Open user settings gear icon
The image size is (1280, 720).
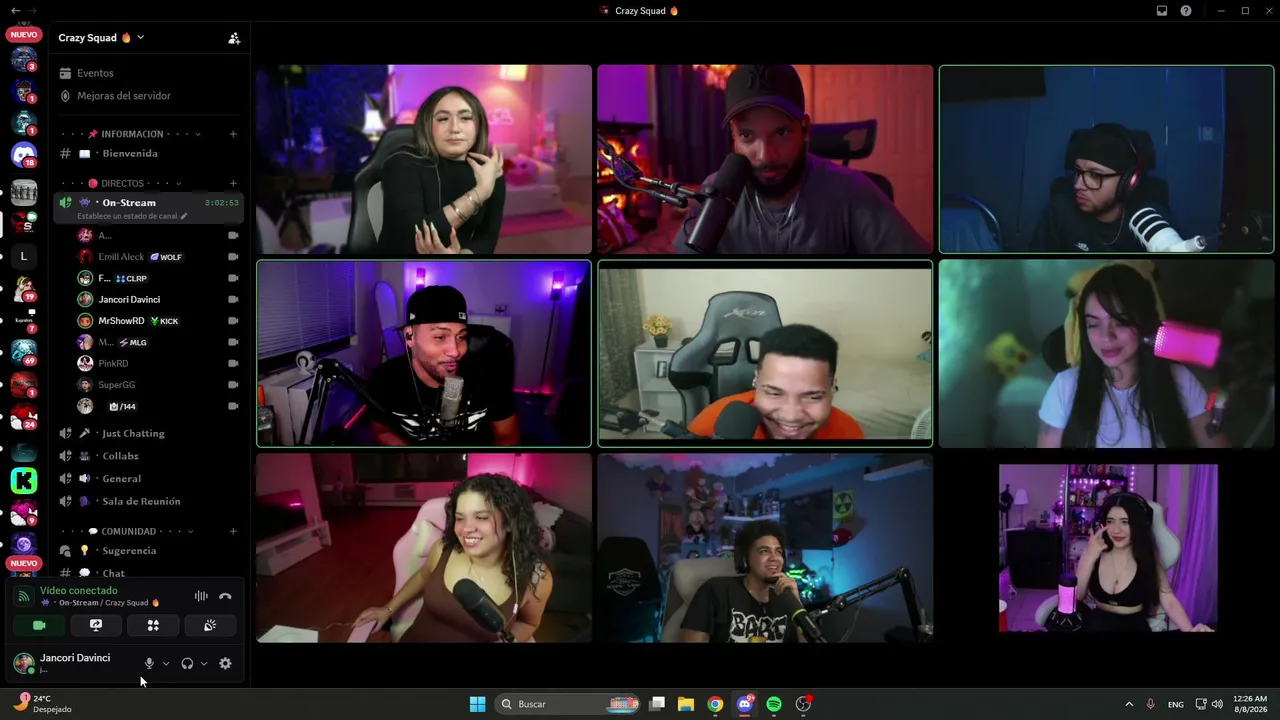pos(225,663)
